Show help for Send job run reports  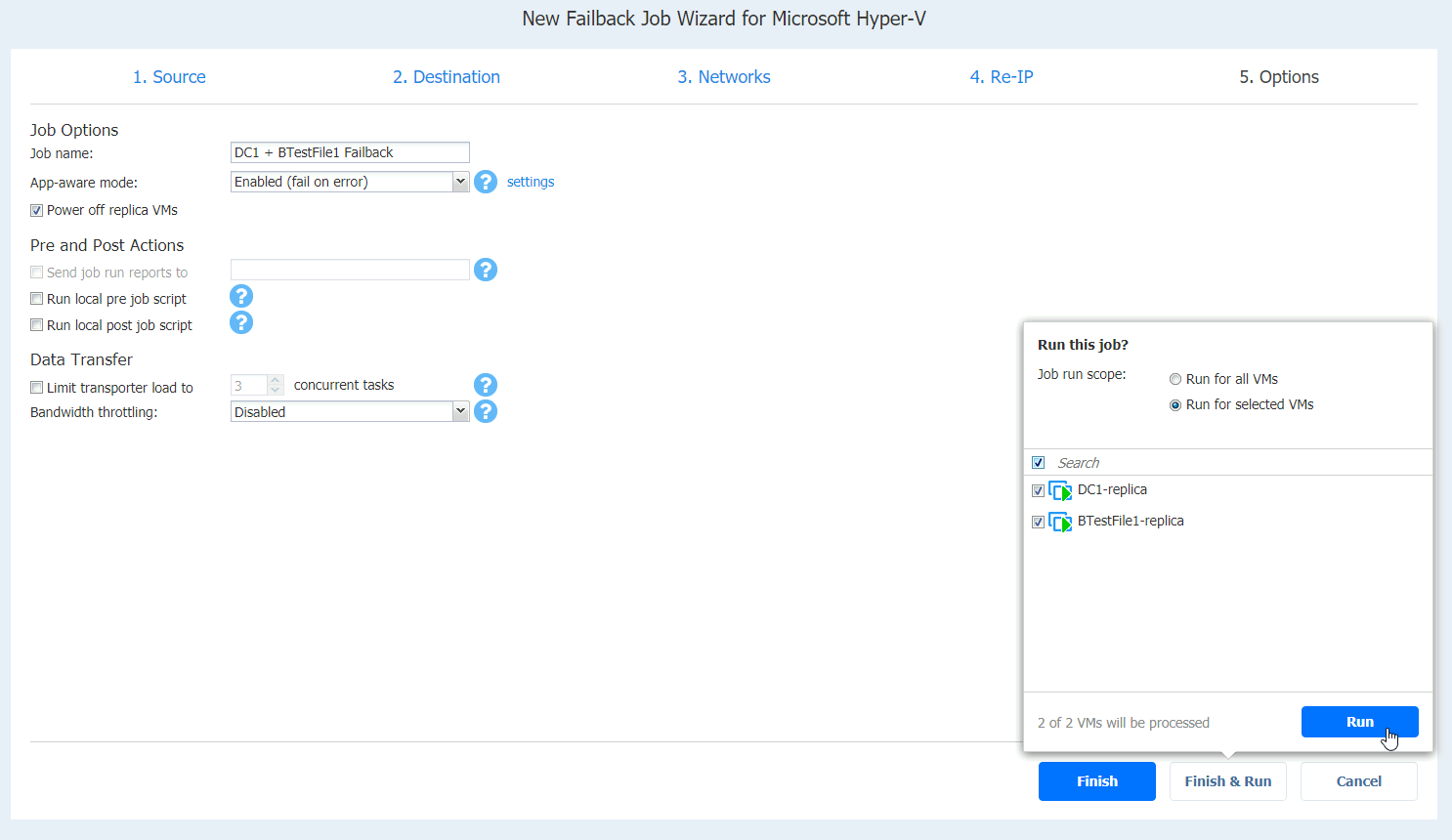tap(486, 270)
